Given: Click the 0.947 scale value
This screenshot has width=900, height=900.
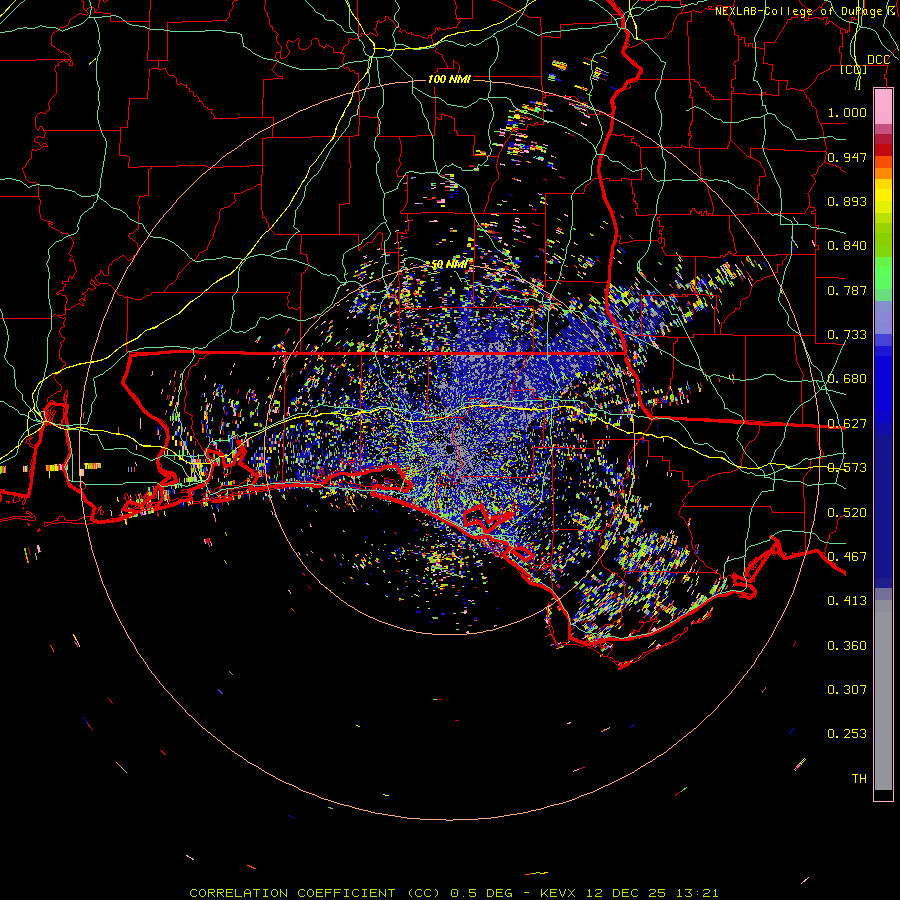Looking at the screenshot, I should (x=847, y=157).
